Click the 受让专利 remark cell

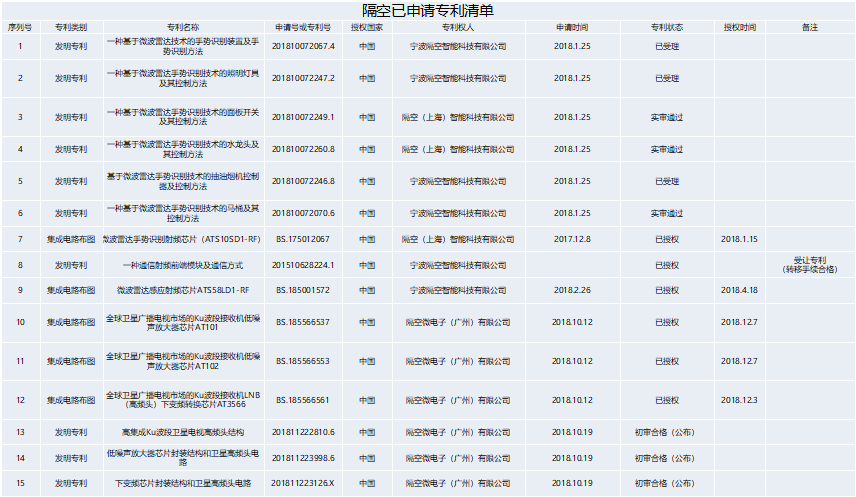coord(809,264)
